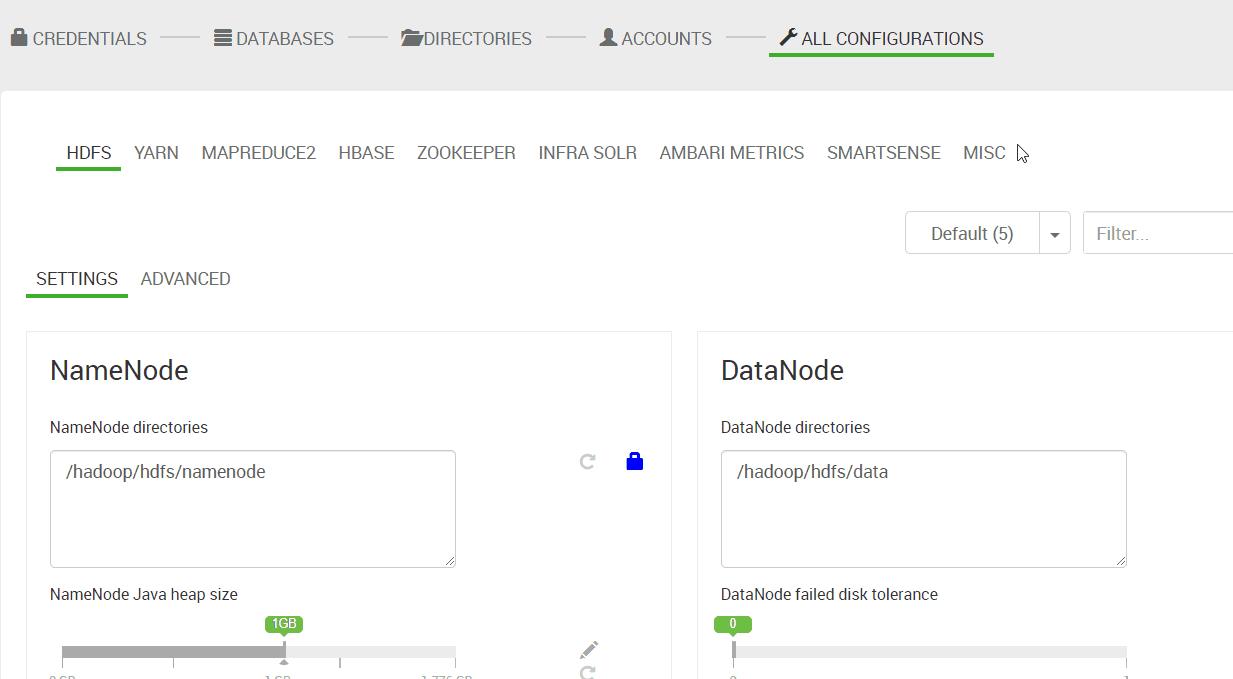Screen dimensions: 1233x679
Task: Open the YARN service tab
Action: (156, 153)
